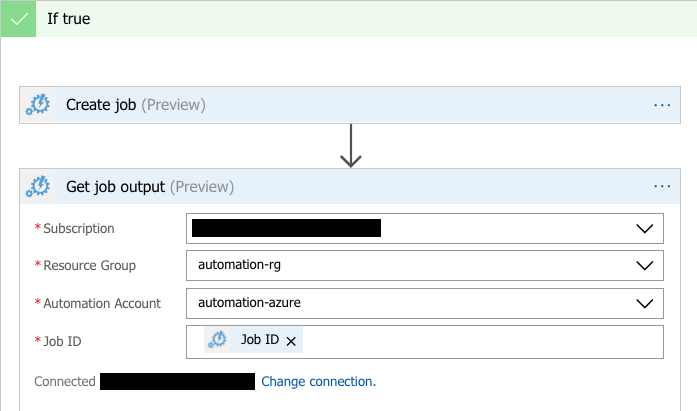The height and width of the screenshot is (411, 697).
Task: Remove the Job ID token with its X
Action: click(x=291, y=341)
